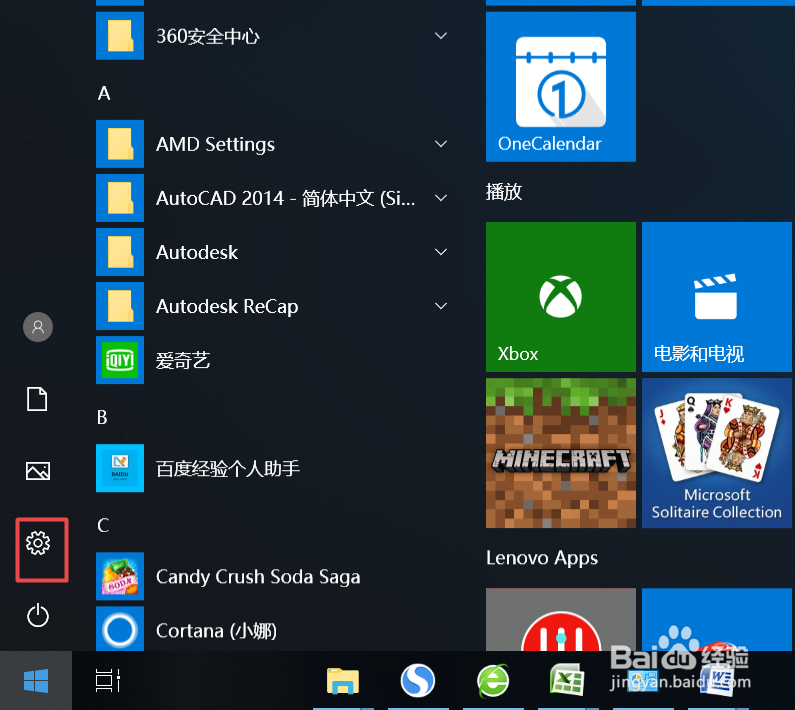
Task: Open the OneCalendar tile
Action: [561, 87]
